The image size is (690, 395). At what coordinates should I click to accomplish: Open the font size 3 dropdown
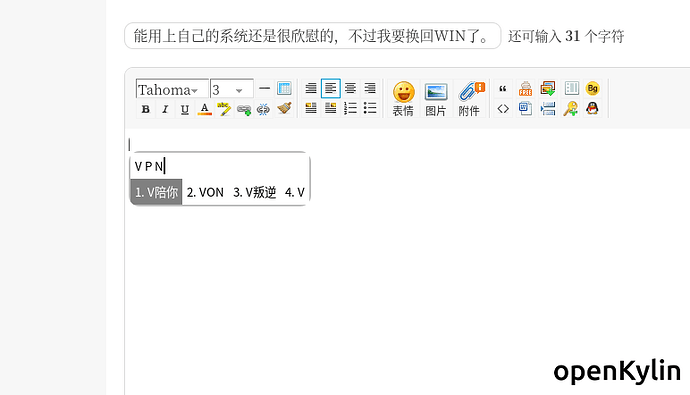pos(232,89)
